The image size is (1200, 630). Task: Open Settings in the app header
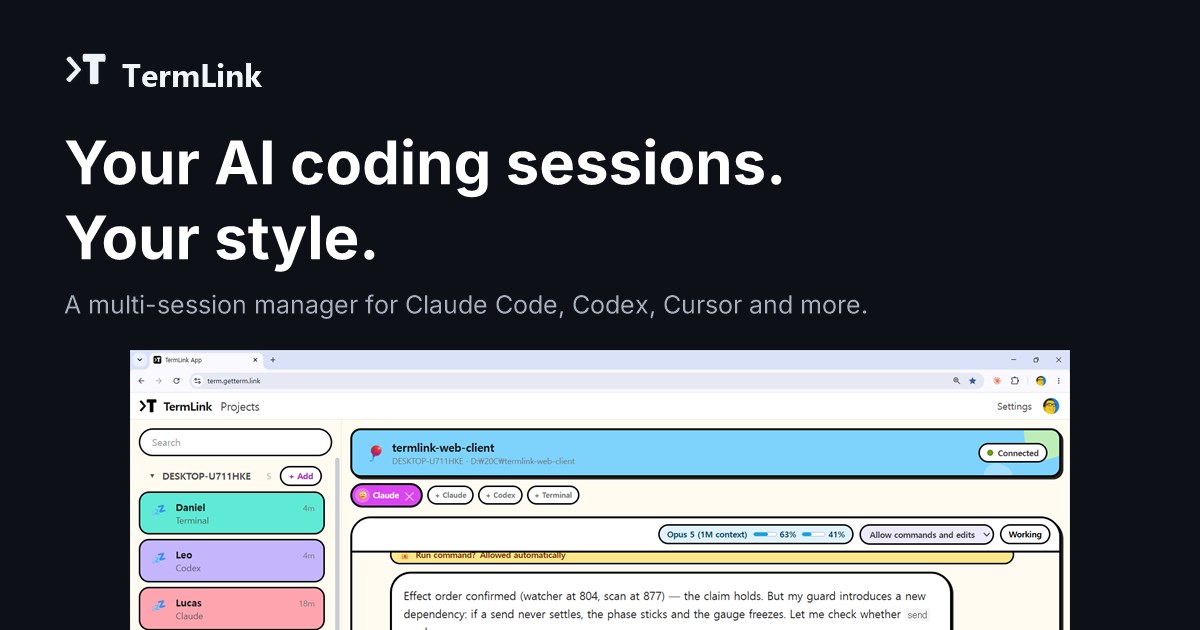[x=1014, y=407]
